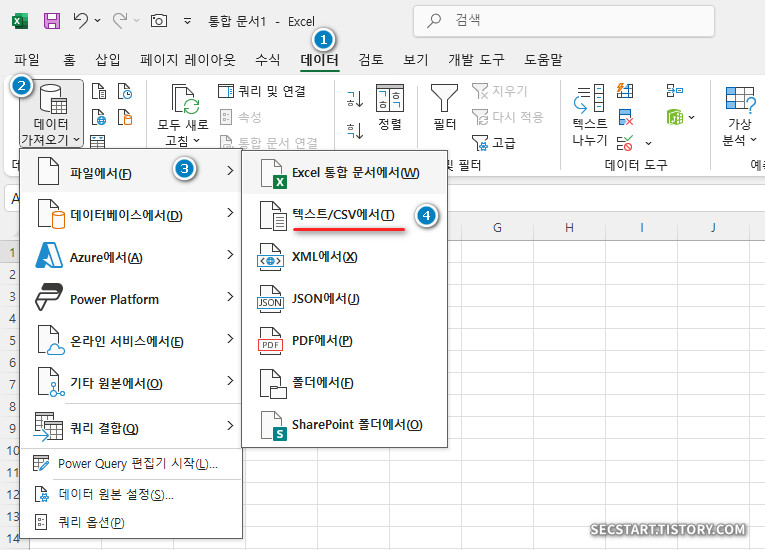The image size is (765, 550).
Task: Open 쿼리 옵션 menu item
Action: [131, 523]
